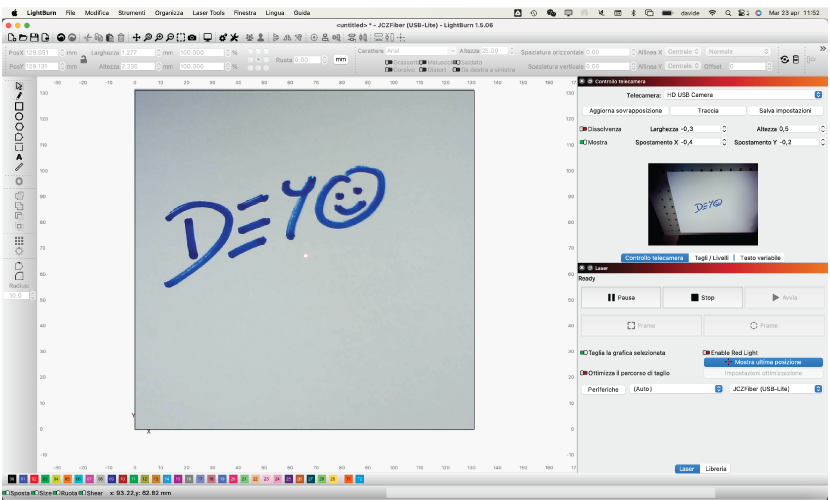Toggle the aspect ratio lock icon

click(84, 59)
